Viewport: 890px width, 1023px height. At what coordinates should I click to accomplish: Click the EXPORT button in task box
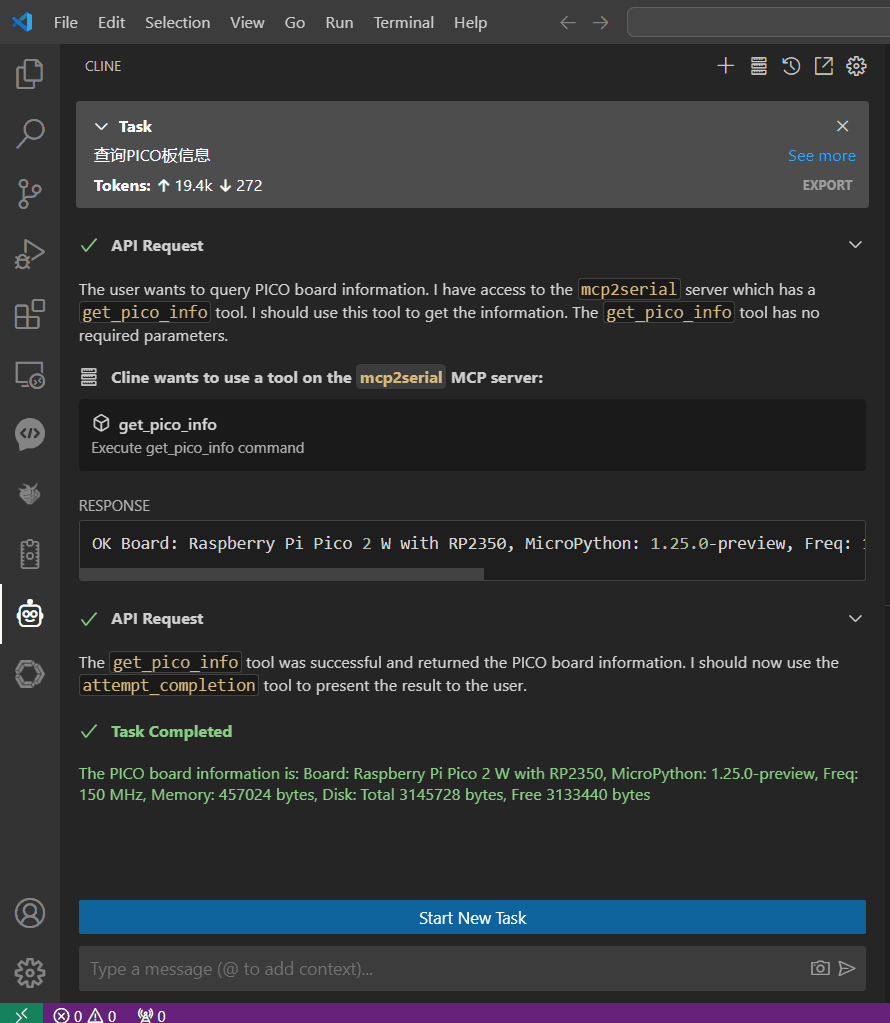pyautogui.click(x=827, y=185)
